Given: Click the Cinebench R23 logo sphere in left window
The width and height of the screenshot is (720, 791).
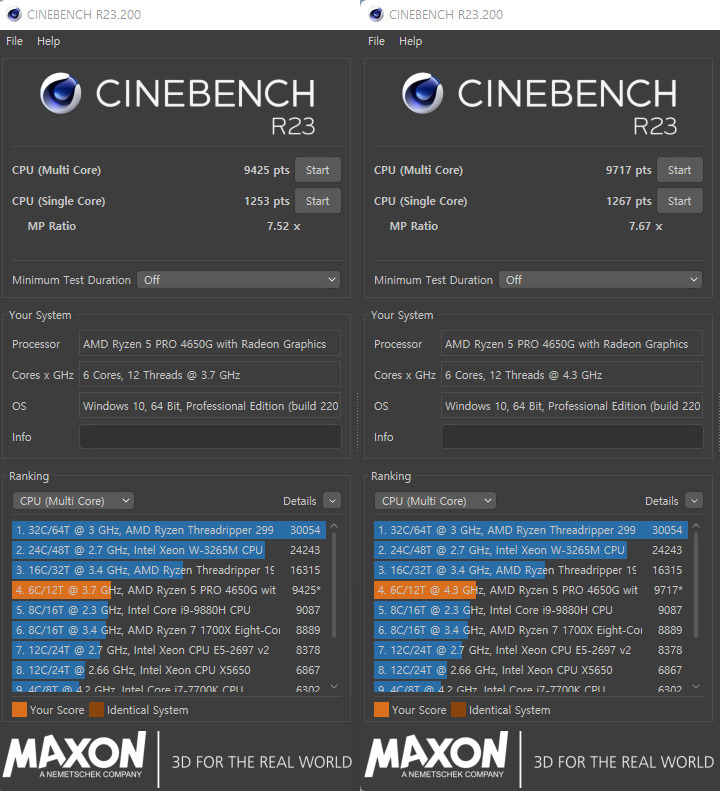Looking at the screenshot, I should (x=61, y=93).
